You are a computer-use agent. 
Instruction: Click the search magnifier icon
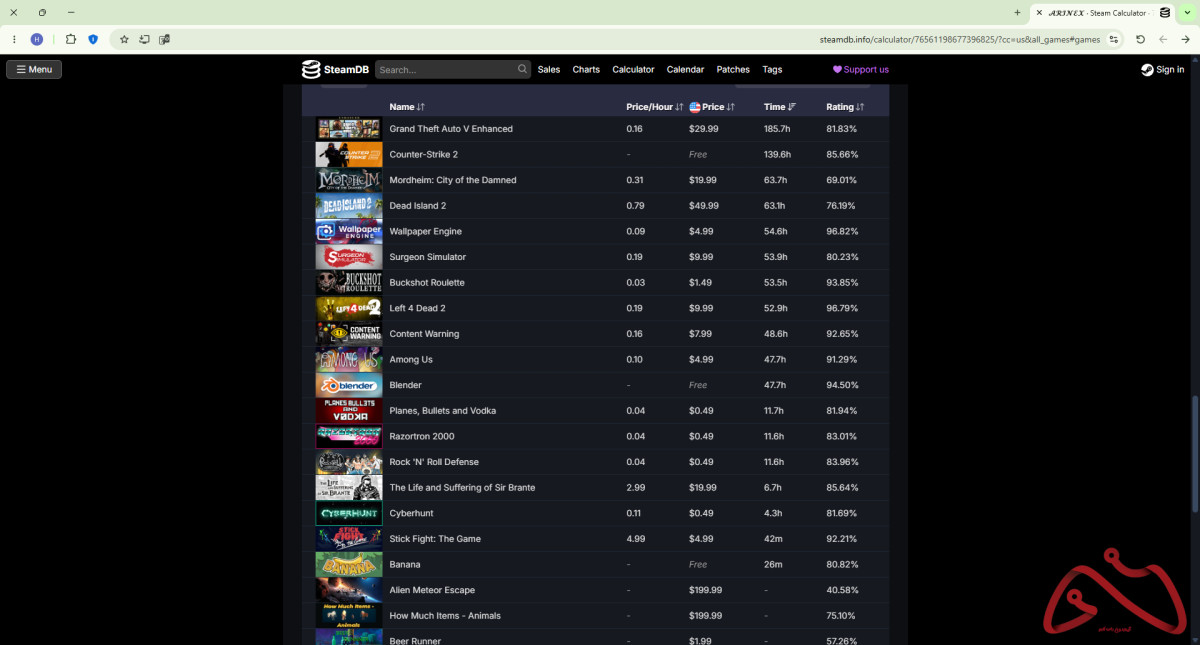click(522, 69)
